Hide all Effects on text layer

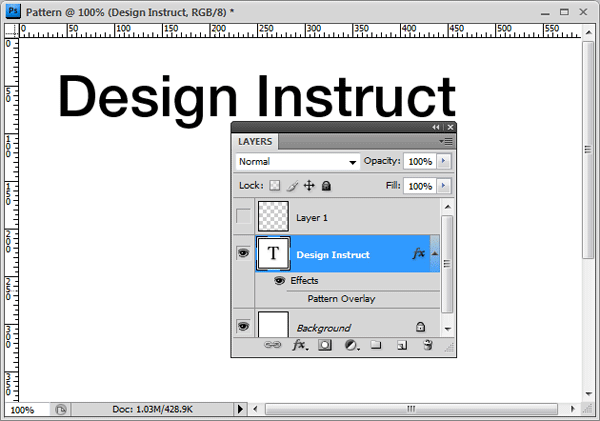(279, 281)
